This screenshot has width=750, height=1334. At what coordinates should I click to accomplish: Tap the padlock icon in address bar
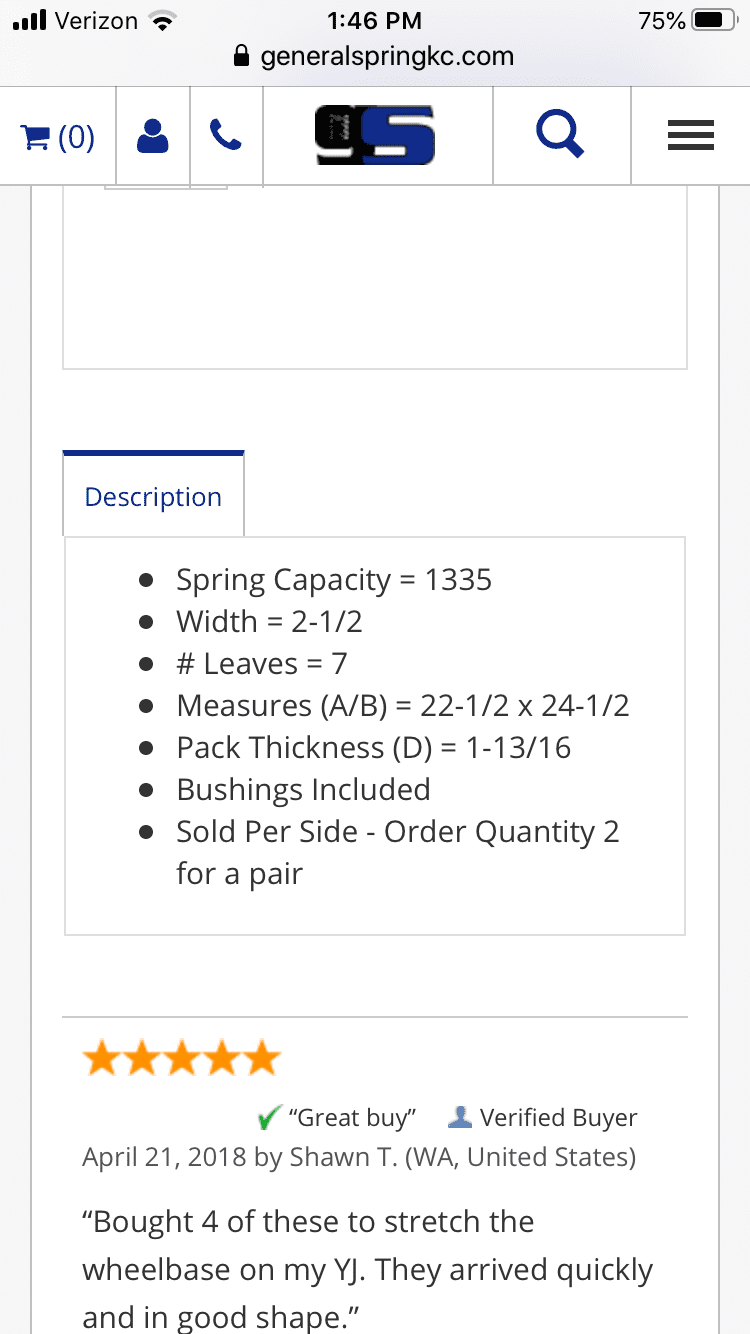coord(240,56)
